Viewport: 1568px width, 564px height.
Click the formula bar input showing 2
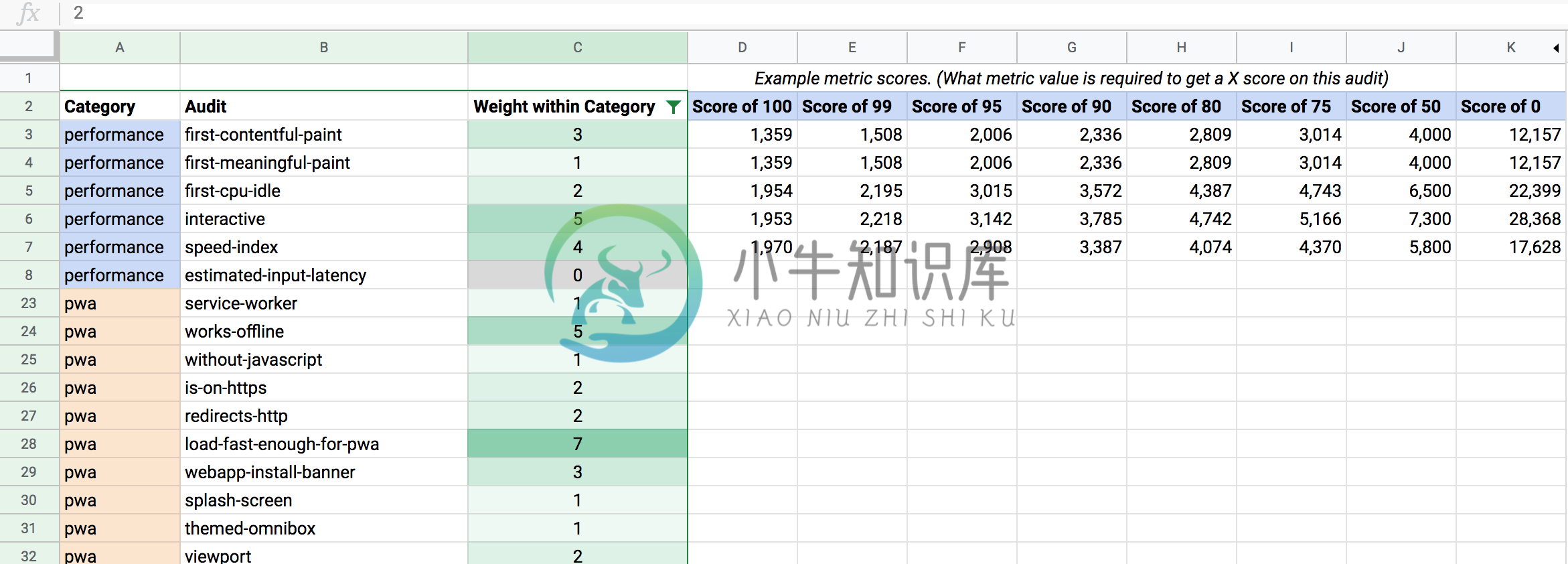tap(817, 13)
